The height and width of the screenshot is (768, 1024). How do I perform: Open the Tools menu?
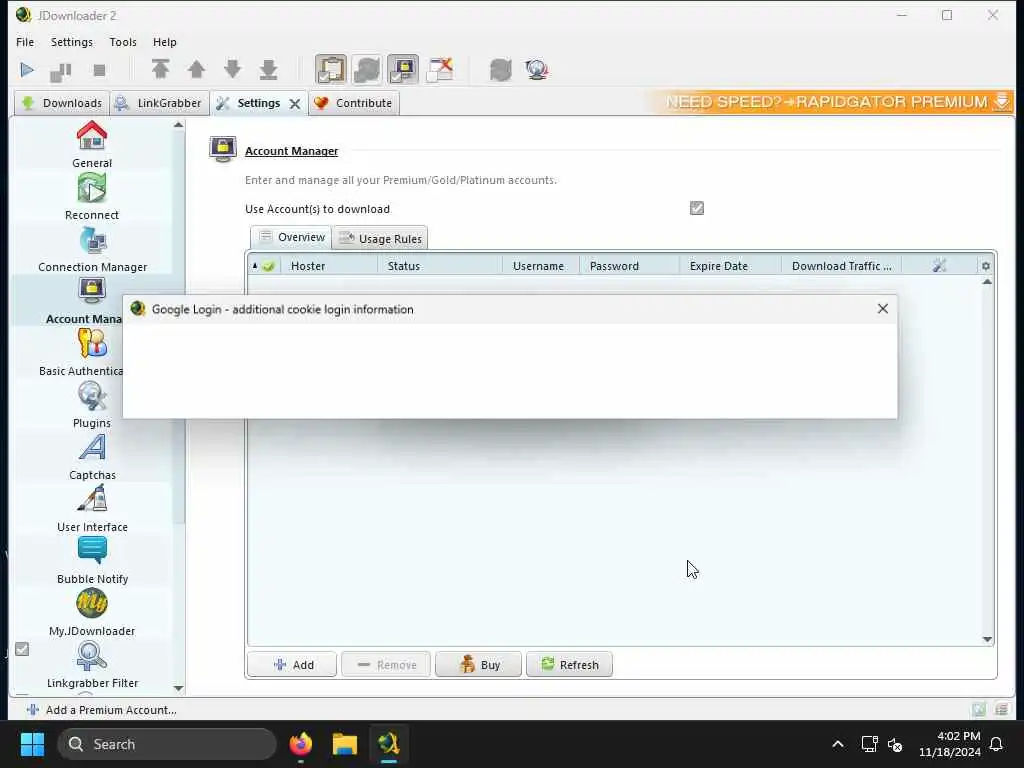(x=123, y=42)
